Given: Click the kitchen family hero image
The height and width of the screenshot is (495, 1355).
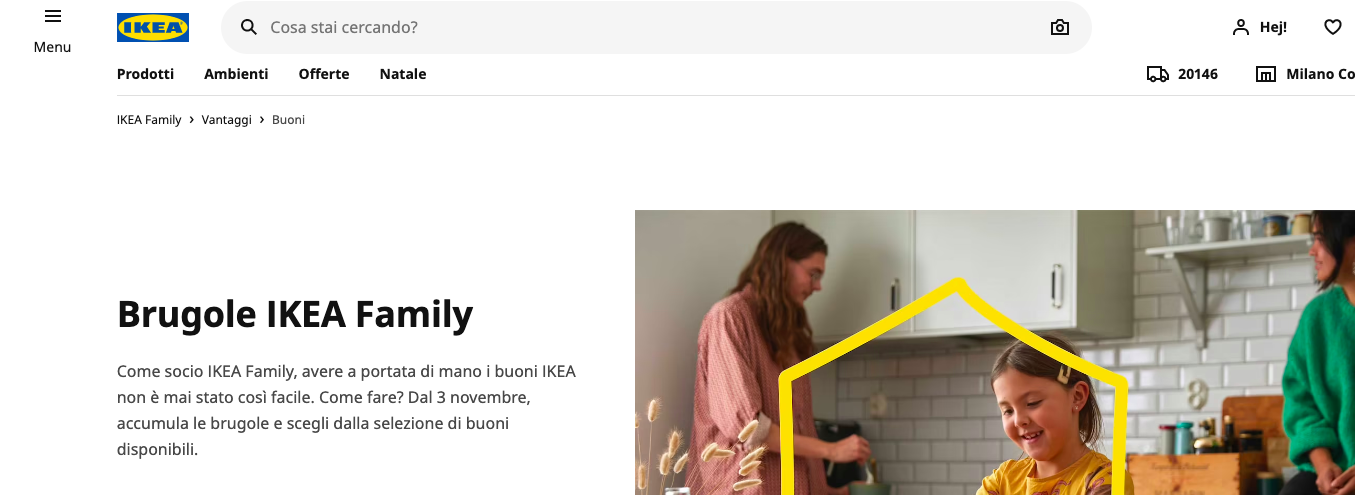Looking at the screenshot, I should click(995, 352).
